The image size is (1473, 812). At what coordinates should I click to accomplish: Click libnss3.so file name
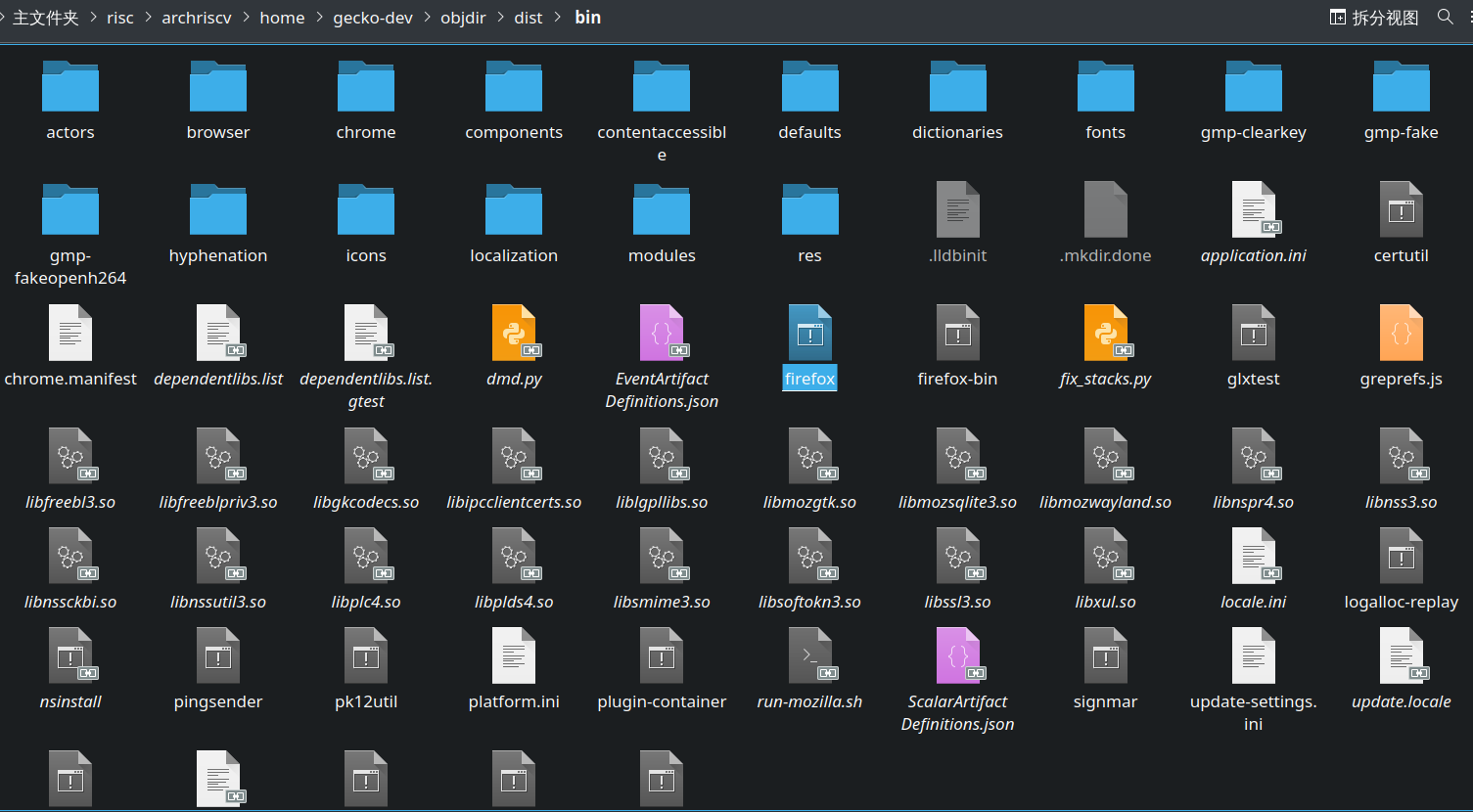point(1402,502)
